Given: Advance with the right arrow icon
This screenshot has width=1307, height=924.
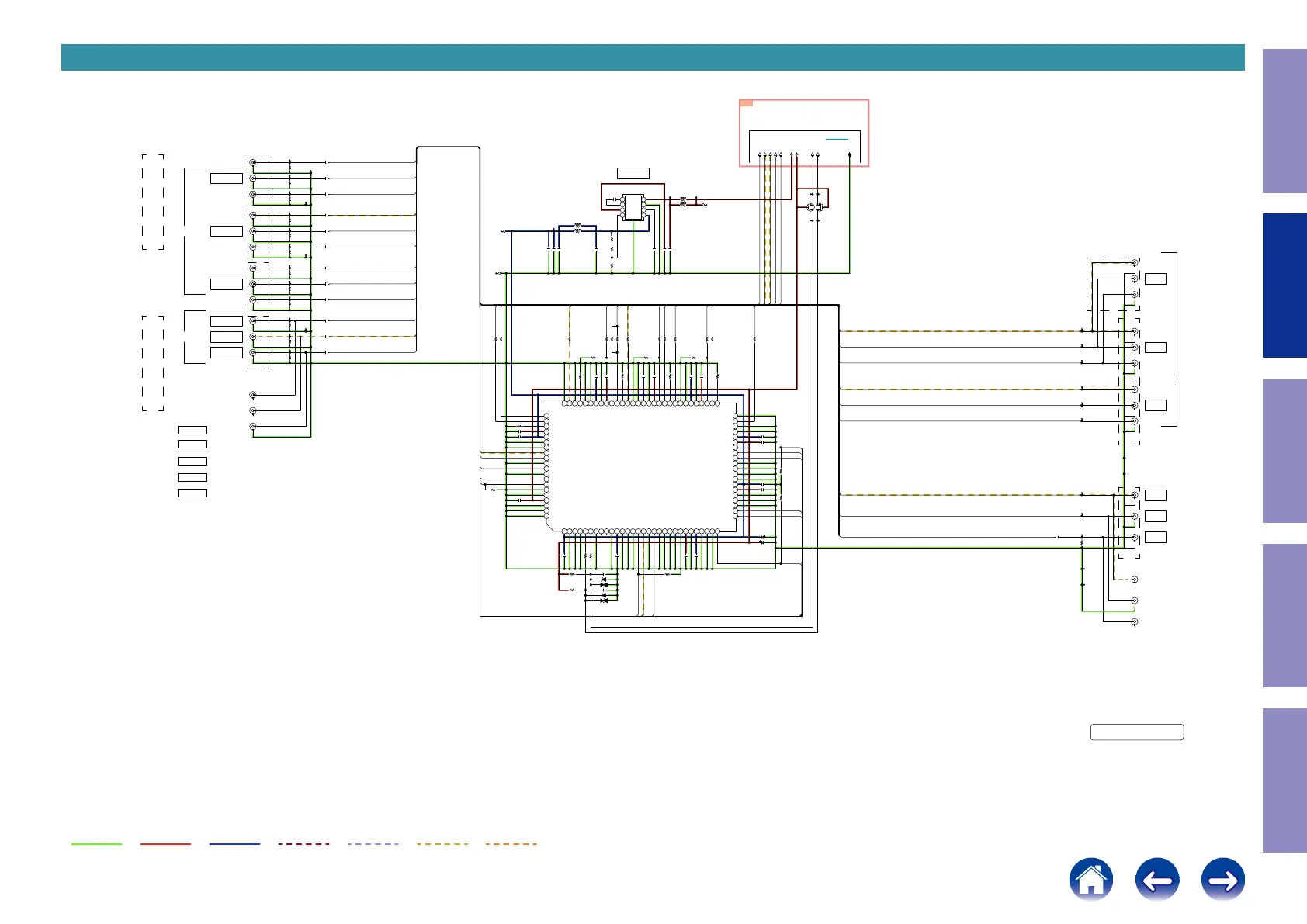Looking at the screenshot, I should click(1223, 880).
